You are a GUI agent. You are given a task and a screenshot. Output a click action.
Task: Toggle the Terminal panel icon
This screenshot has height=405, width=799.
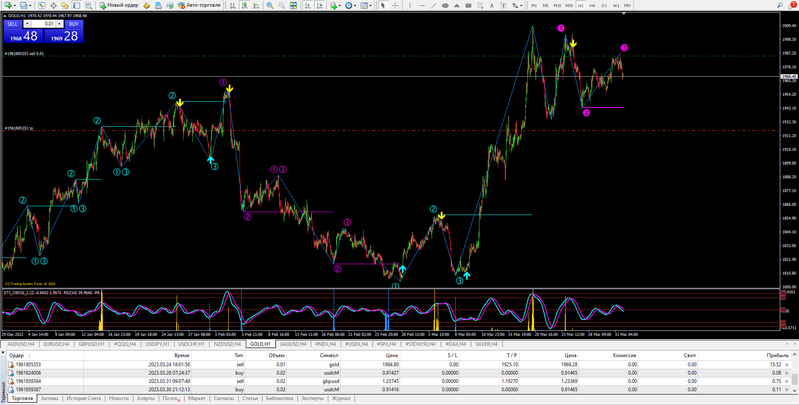coord(76,6)
